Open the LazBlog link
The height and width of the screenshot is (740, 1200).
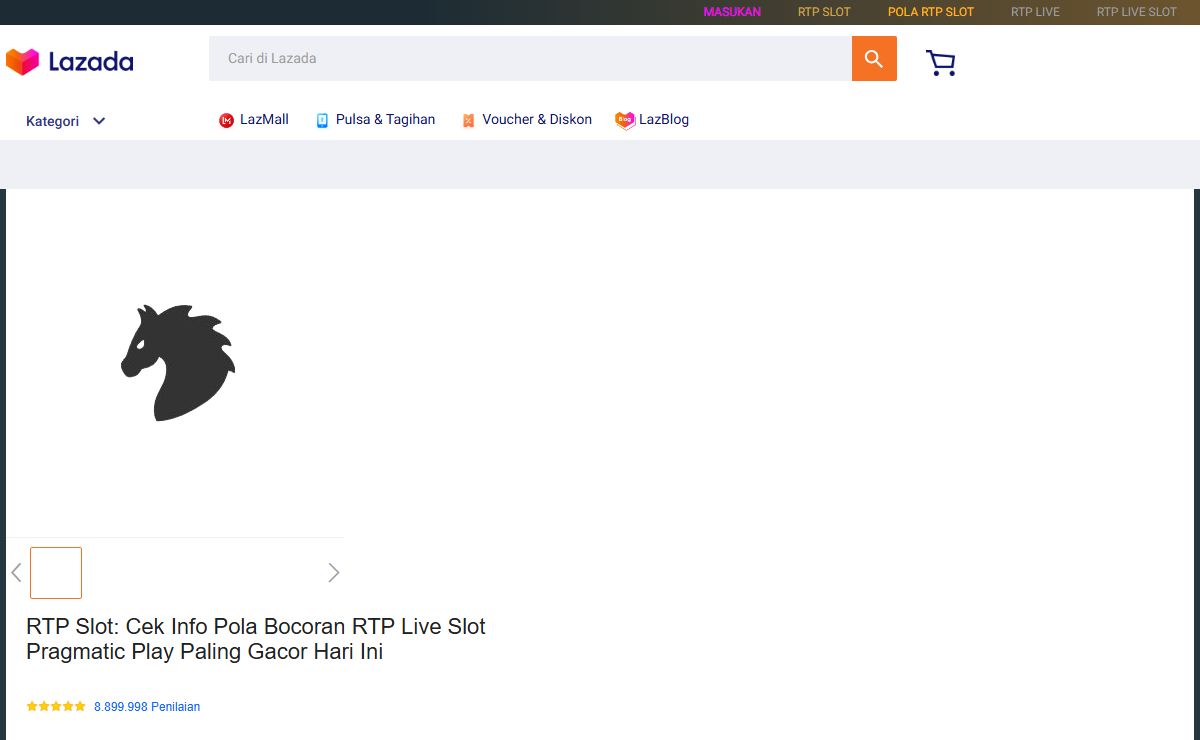(x=664, y=120)
